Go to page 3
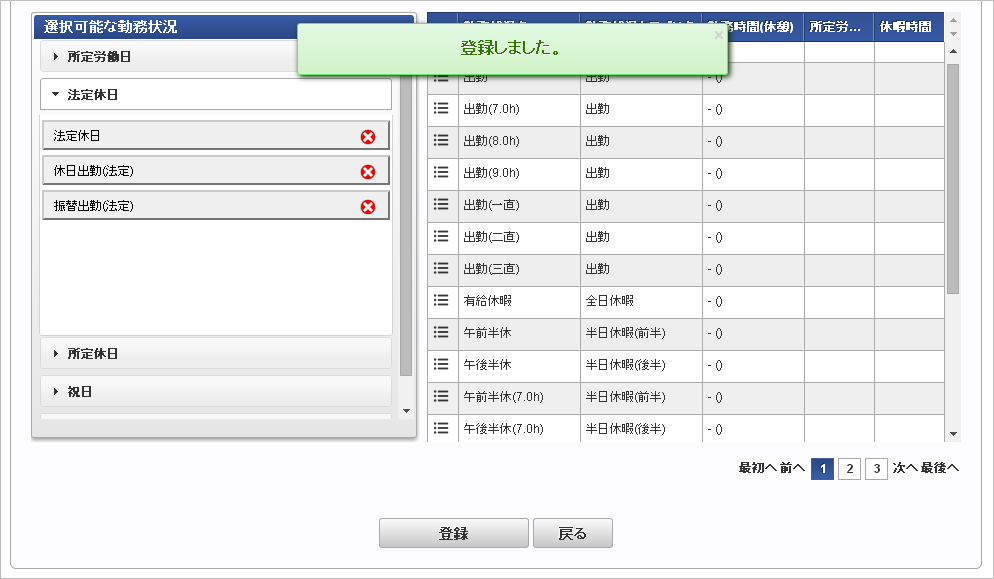994x579 pixels. [876, 469]
